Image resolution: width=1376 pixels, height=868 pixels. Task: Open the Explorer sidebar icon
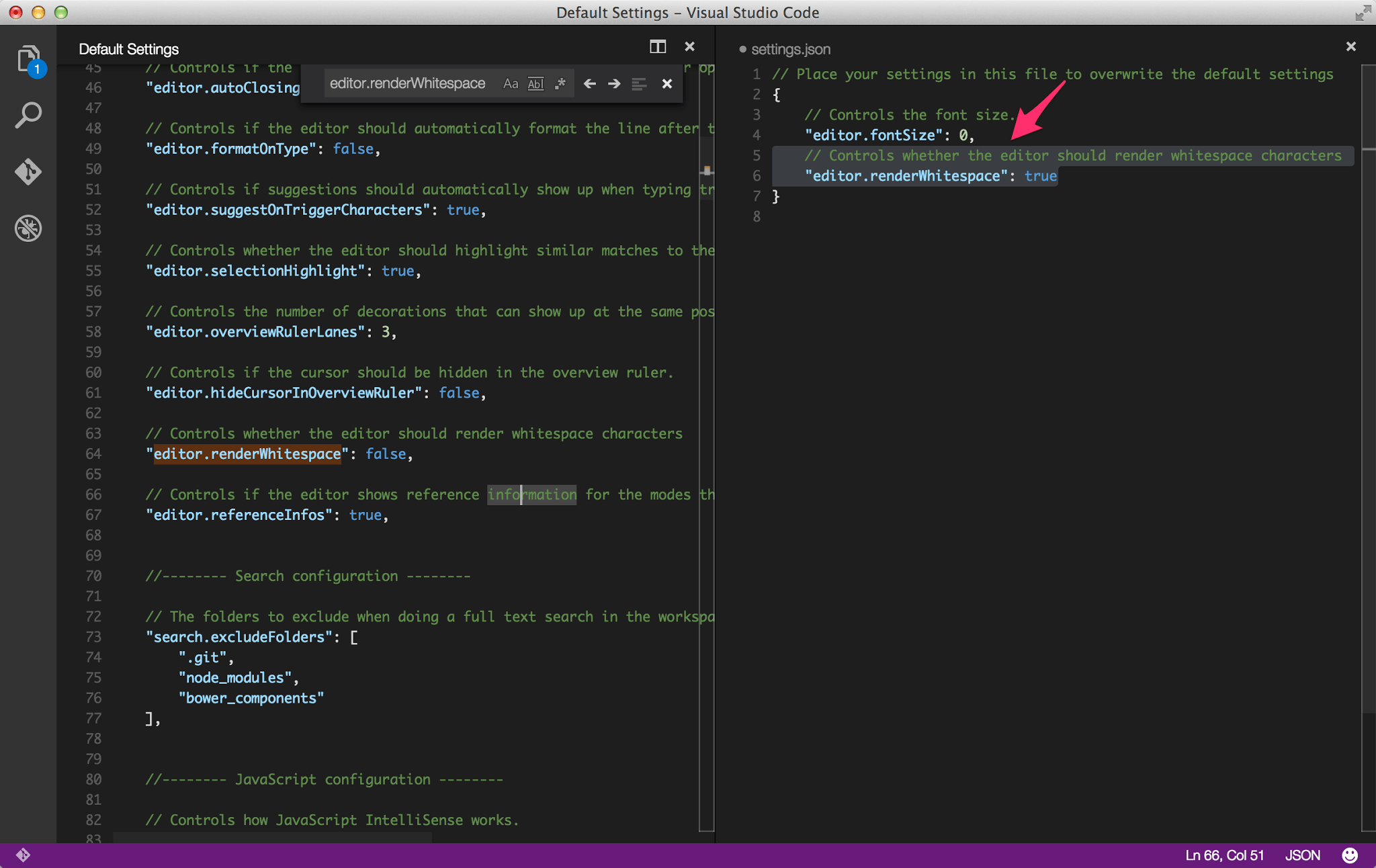28,58
